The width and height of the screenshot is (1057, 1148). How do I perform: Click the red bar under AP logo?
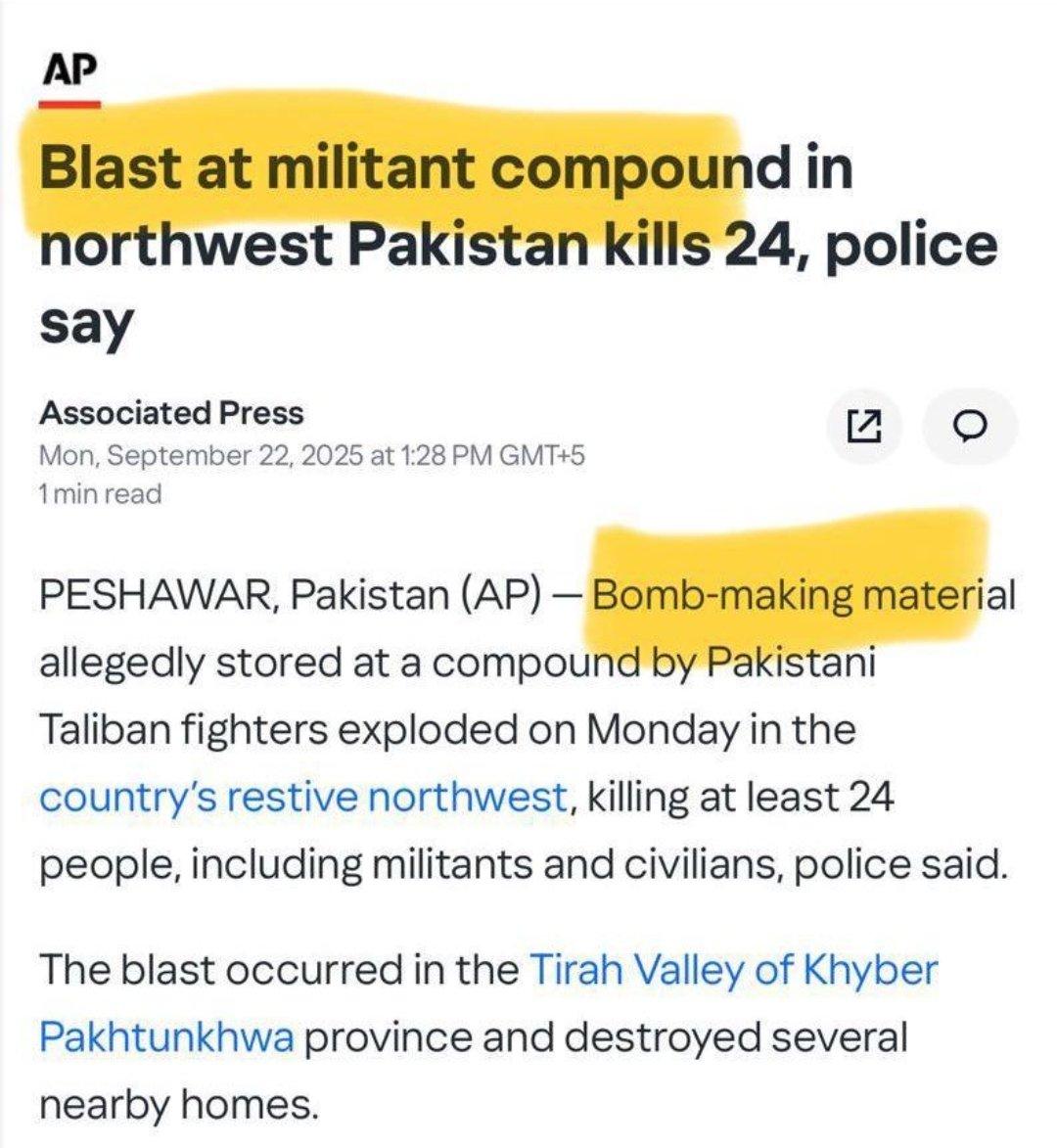[69, 105]
